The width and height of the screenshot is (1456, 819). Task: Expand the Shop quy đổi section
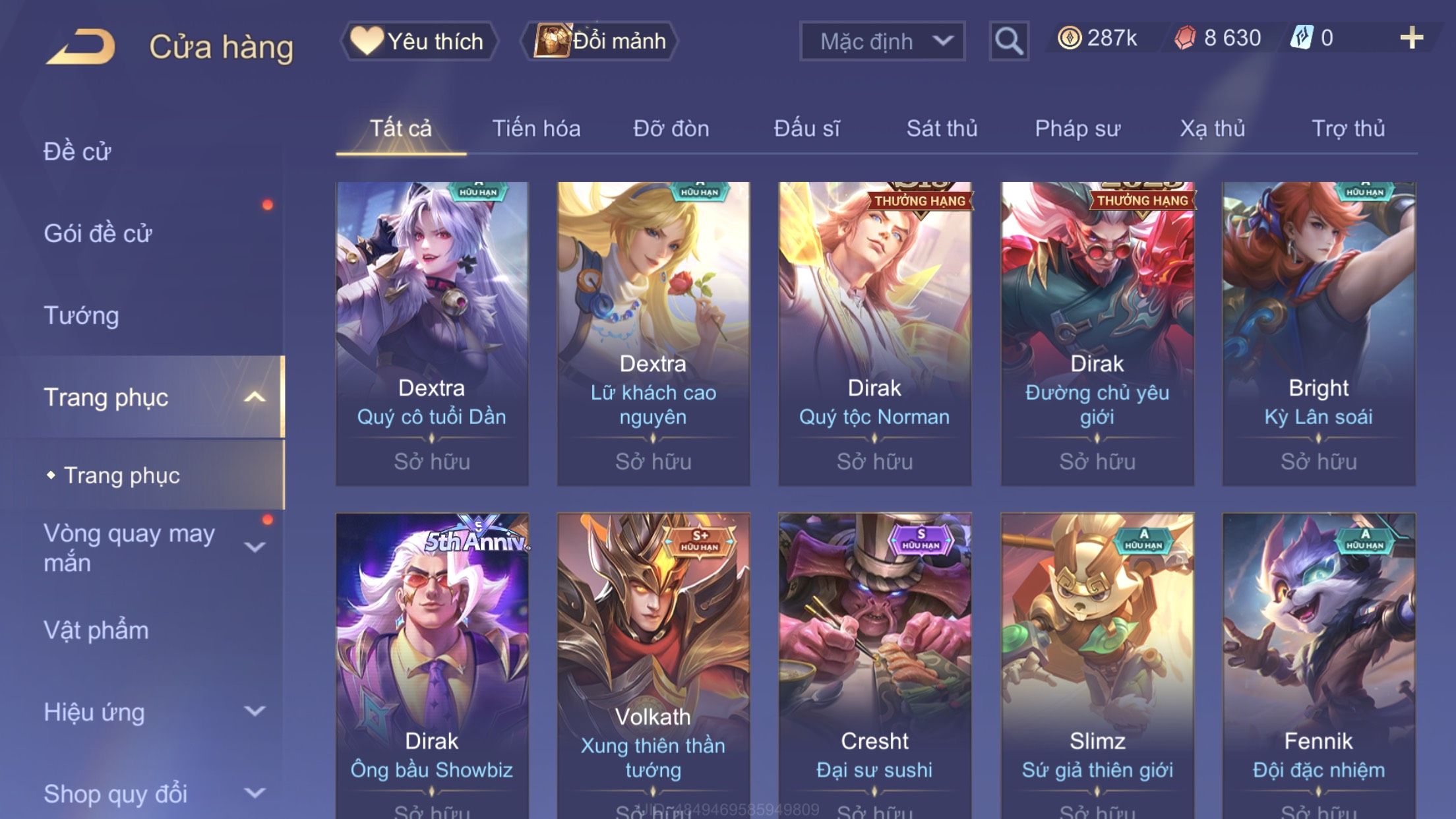pos(255,793)
